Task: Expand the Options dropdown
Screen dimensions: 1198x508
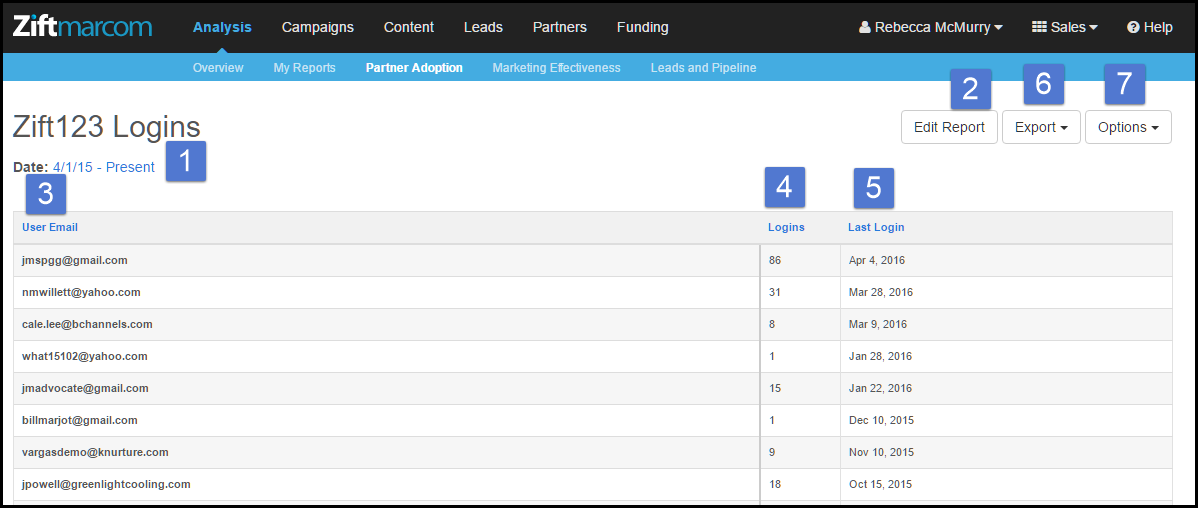Action: coord(1128,128)
